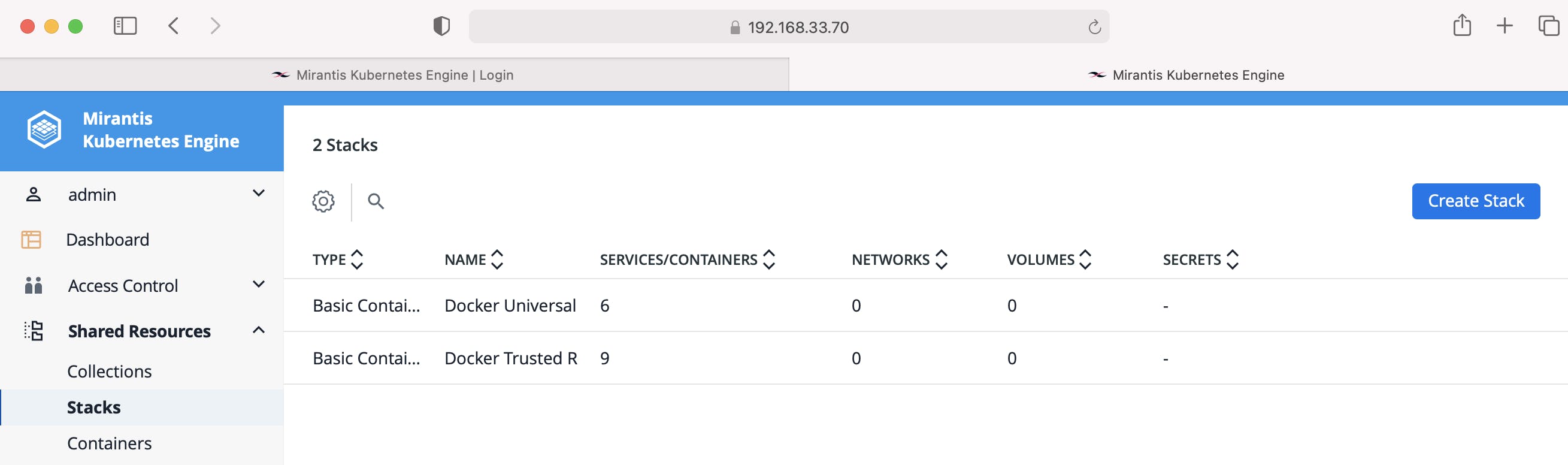Click the privacy shield icon
The height and width of the screenshot is (465, 1568).
point(441,26)
